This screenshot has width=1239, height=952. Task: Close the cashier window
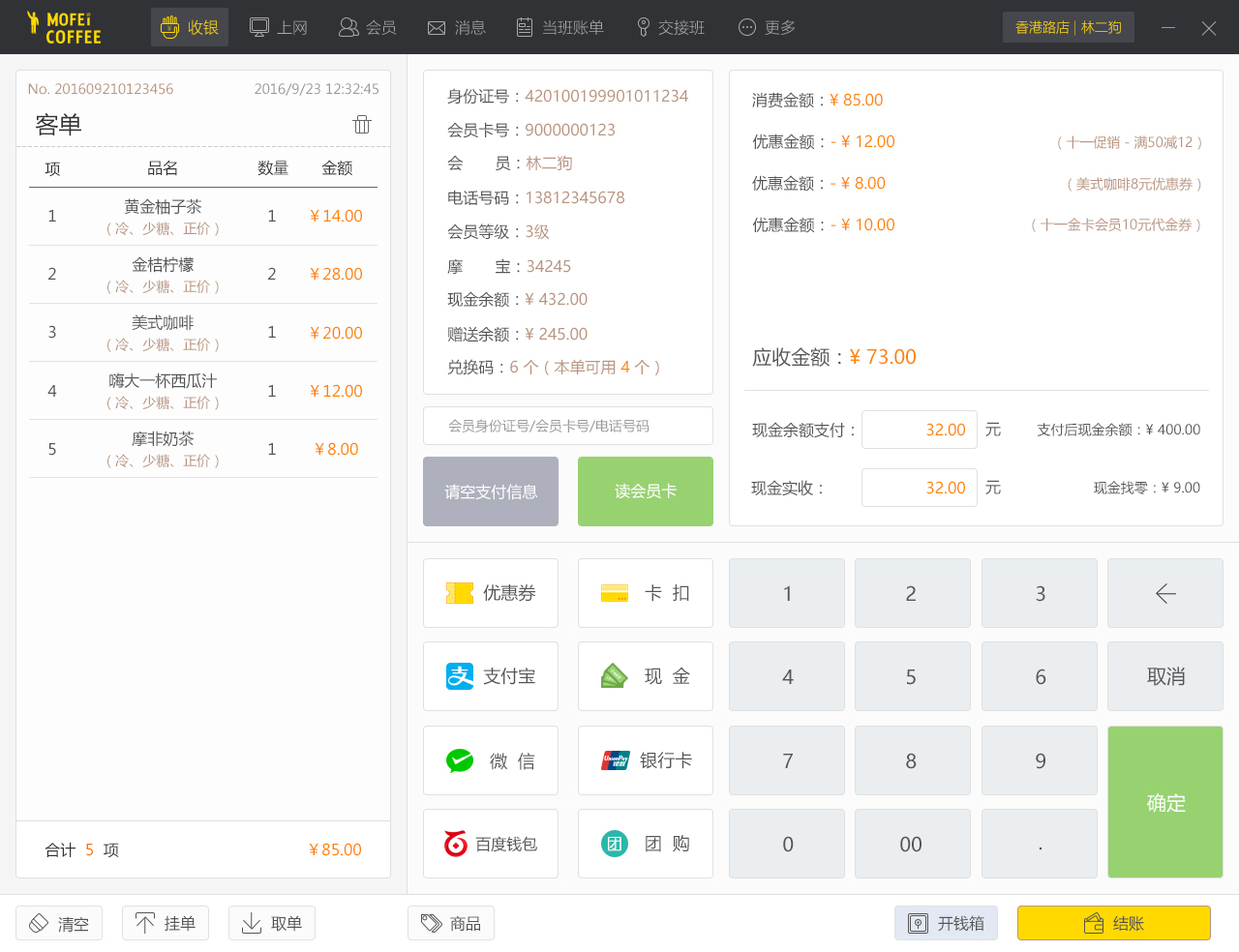tap(1209, 27)
